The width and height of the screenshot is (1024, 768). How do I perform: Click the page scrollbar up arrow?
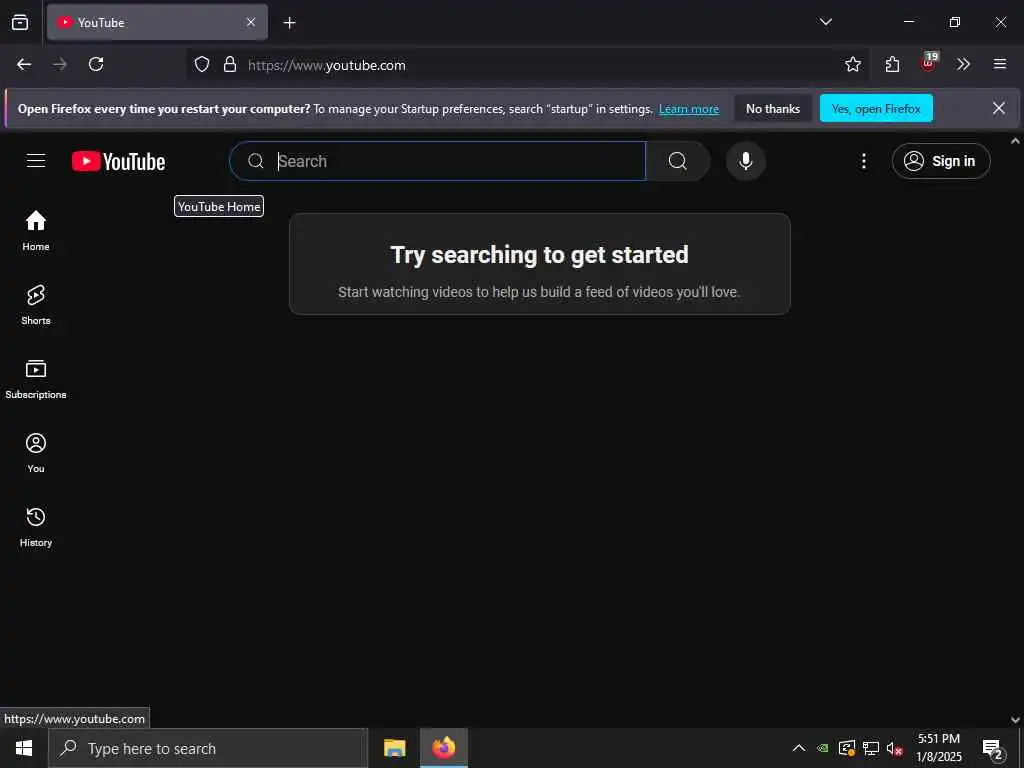pos(1016,141)
